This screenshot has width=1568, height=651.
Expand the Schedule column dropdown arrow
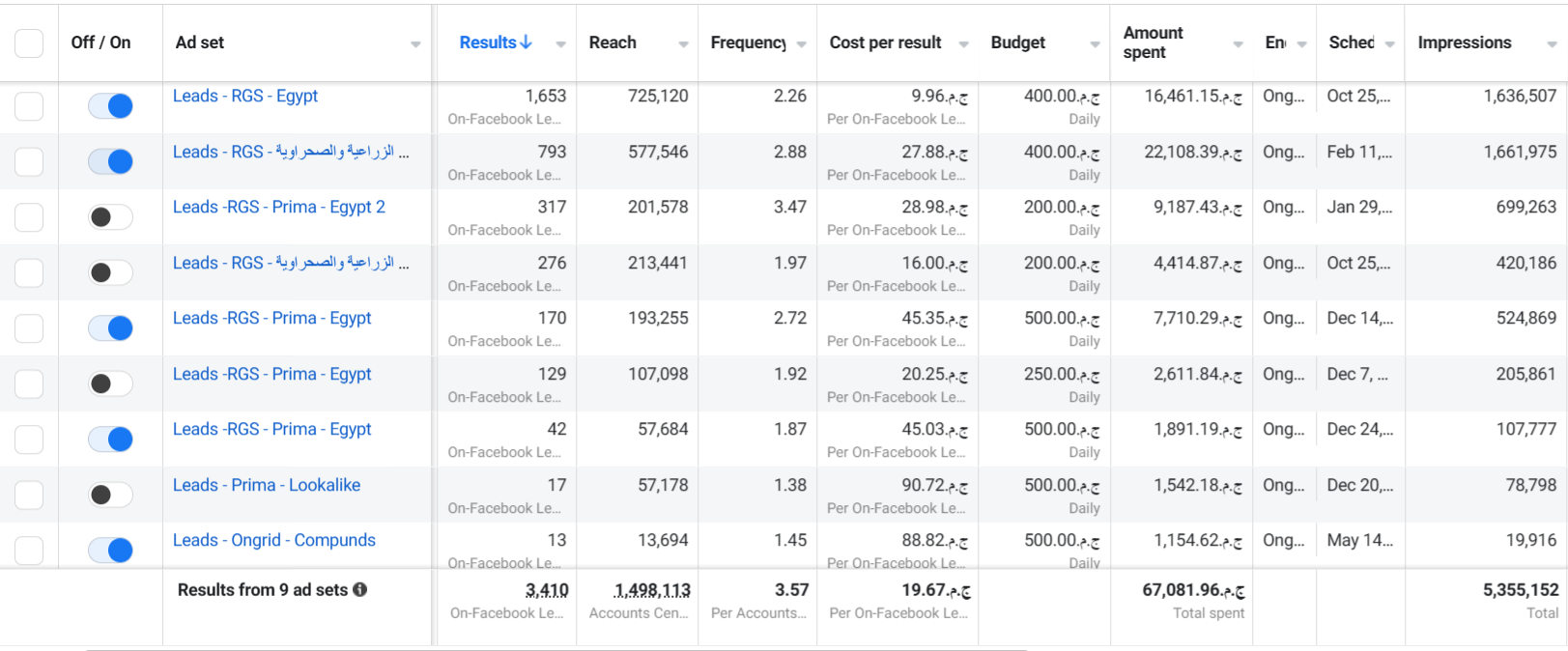1389,44
